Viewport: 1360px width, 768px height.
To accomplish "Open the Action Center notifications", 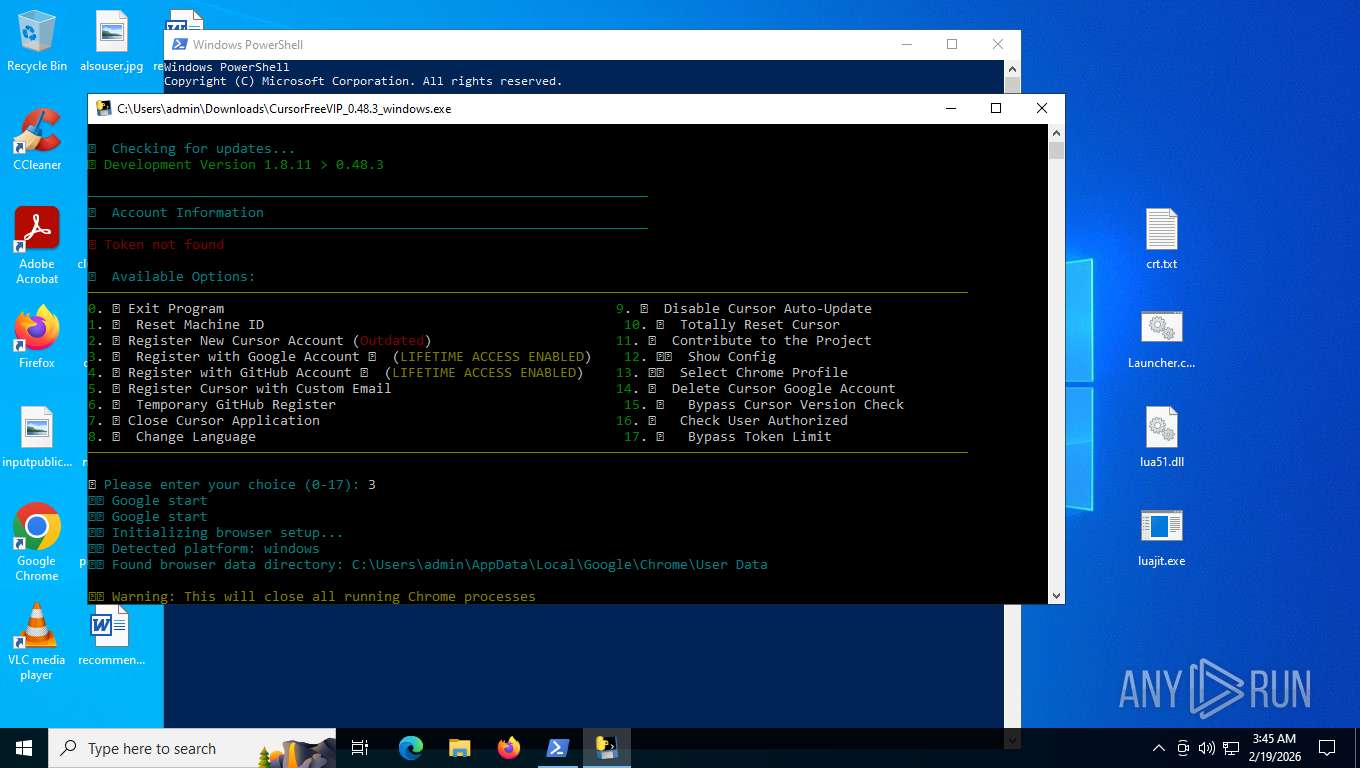I will 1327,748.
